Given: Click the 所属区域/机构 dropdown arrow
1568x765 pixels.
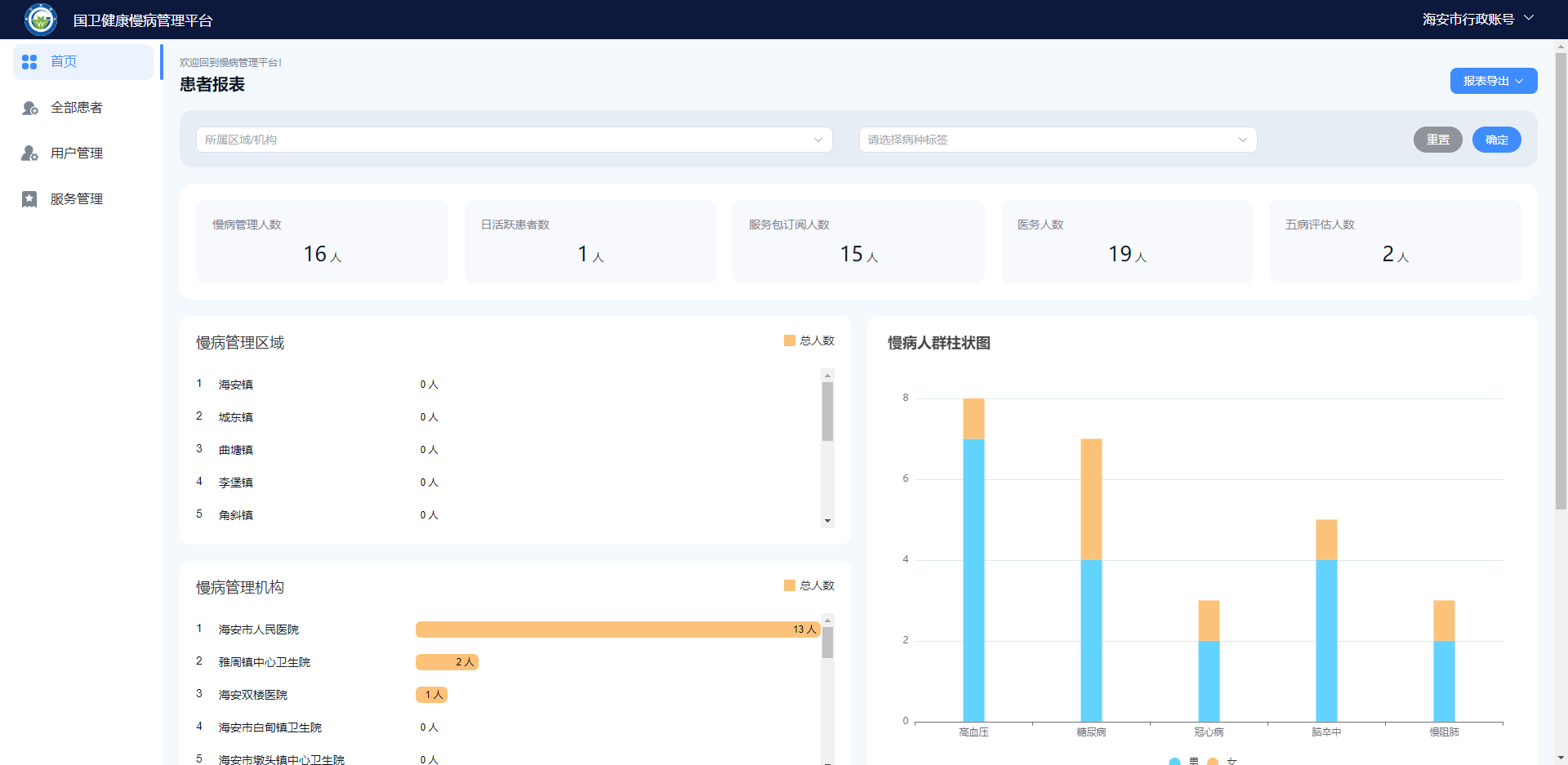Looking at the screenshot, I should [818, 140].
